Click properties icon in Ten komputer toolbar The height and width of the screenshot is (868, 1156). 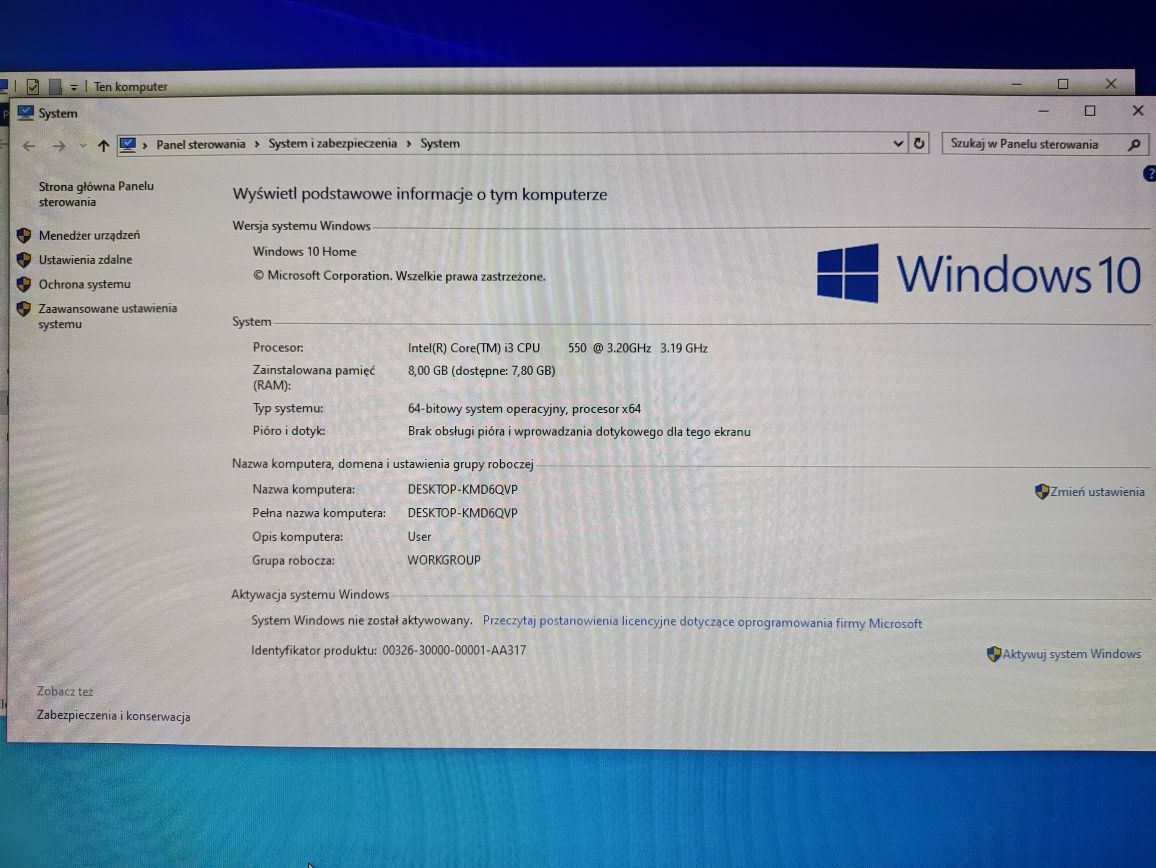(32, 87)
